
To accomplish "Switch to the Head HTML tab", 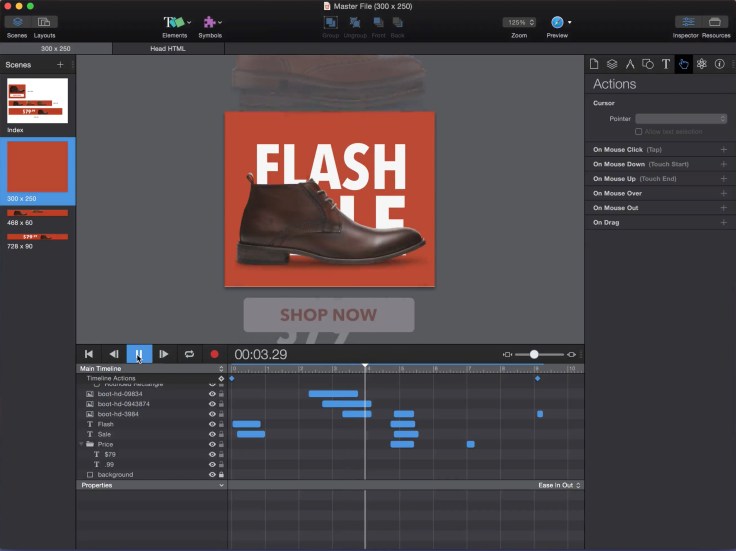I will (x=169, y=48).
